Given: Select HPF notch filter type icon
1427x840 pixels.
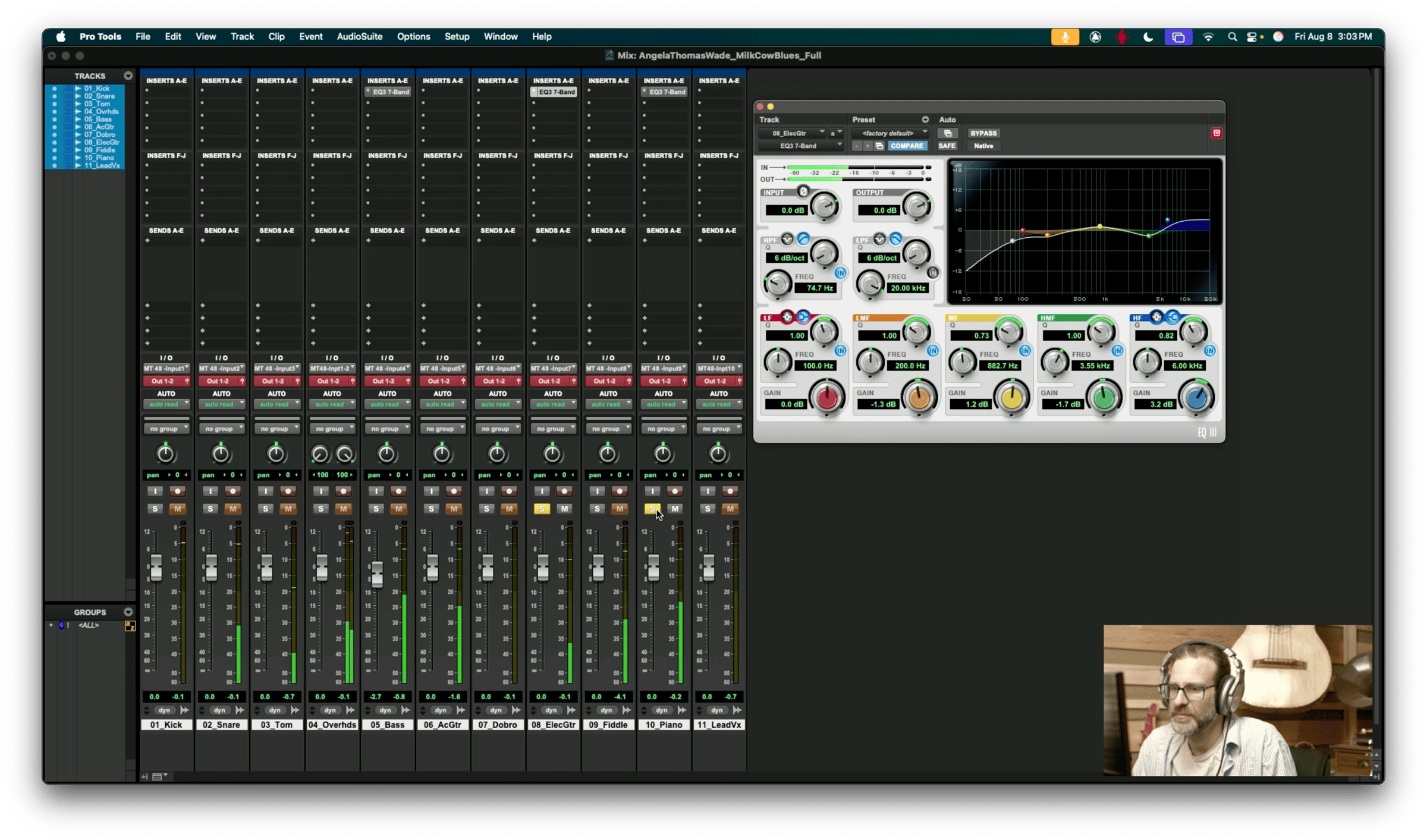Looking at the screenshot, I should tap(787, 239).
